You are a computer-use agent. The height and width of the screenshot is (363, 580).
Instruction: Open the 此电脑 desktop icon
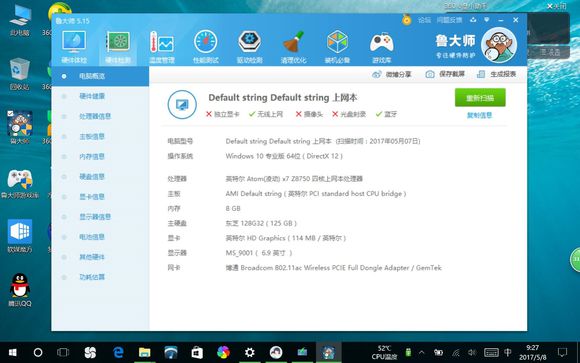[20, 21]
